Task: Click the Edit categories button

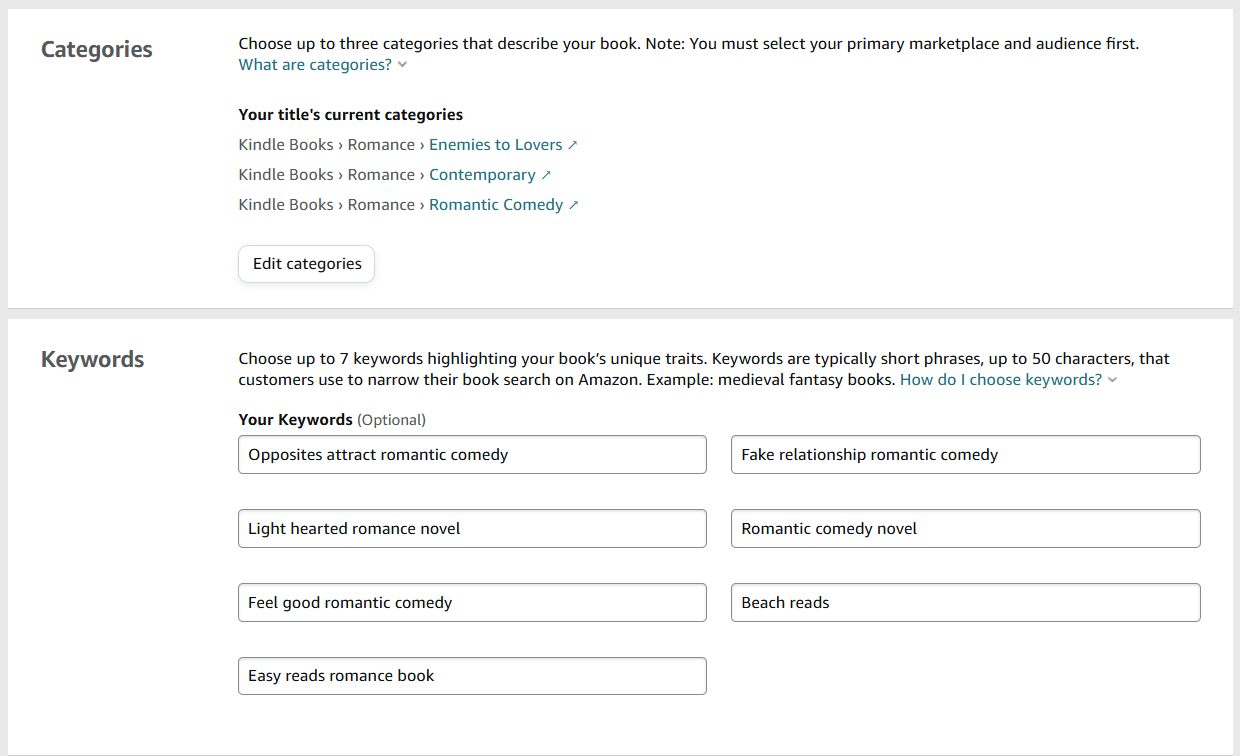Action: (307, 264)
